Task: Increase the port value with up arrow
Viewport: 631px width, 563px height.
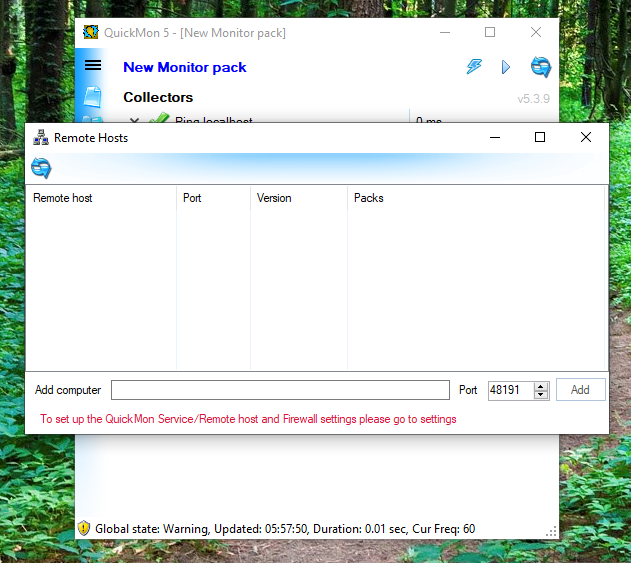Action: (x=541, y=386)
